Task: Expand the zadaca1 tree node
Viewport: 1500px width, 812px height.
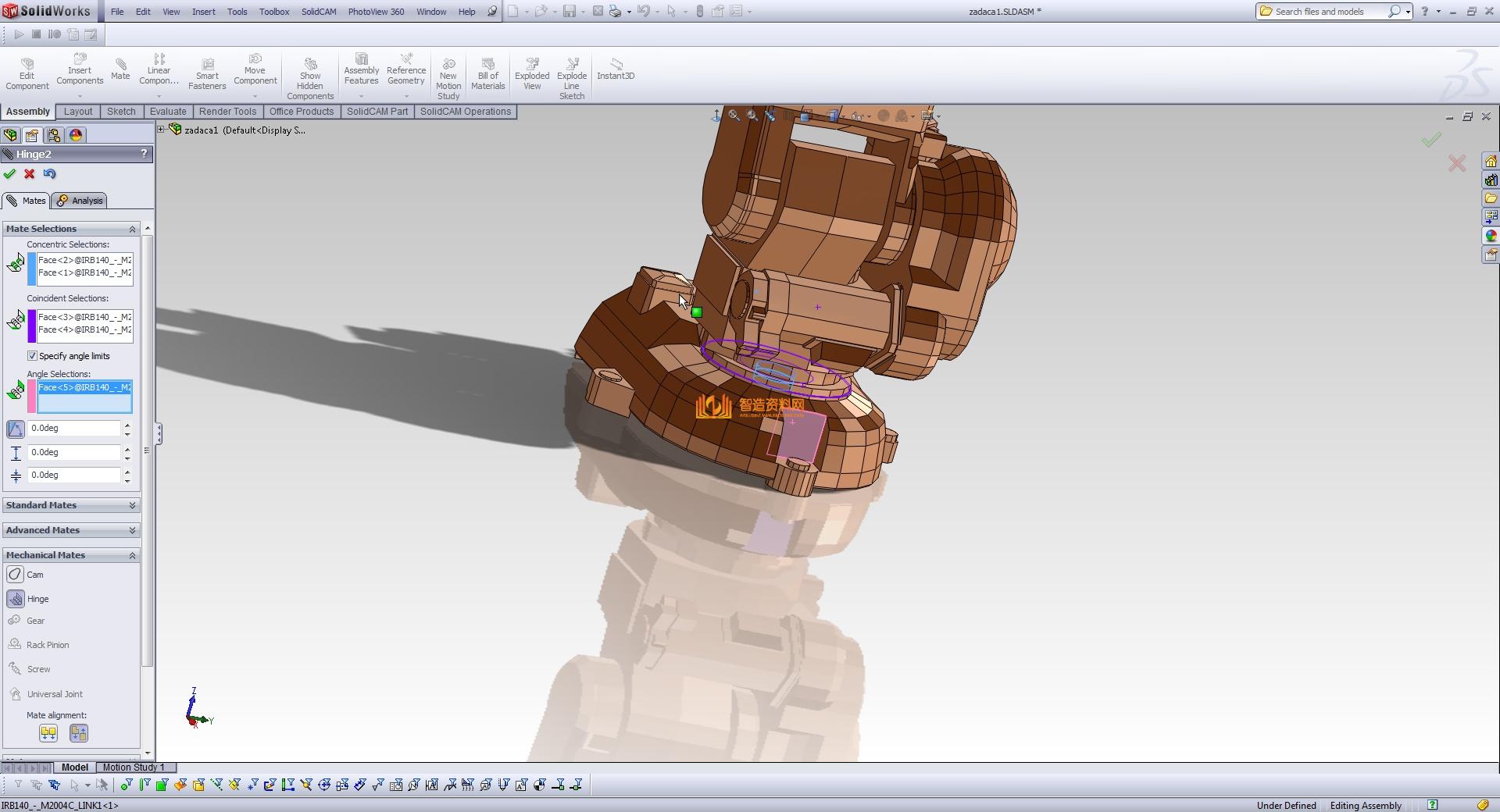Action: pyautogui.click(x=161, y=130)
